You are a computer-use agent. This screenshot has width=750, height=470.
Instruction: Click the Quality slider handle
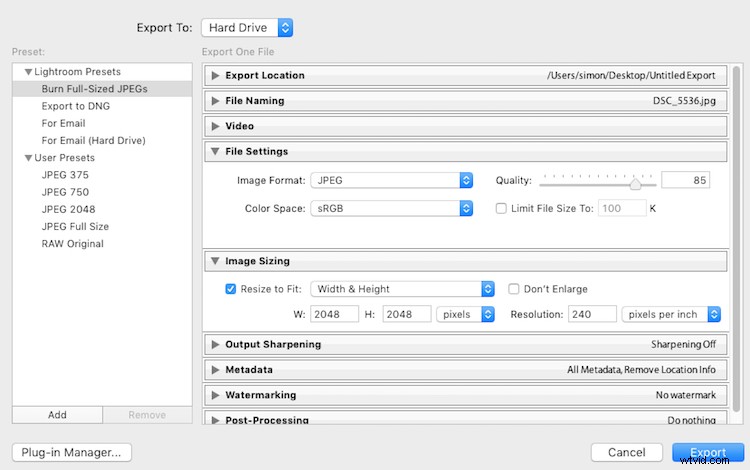(x=635, y=183)
